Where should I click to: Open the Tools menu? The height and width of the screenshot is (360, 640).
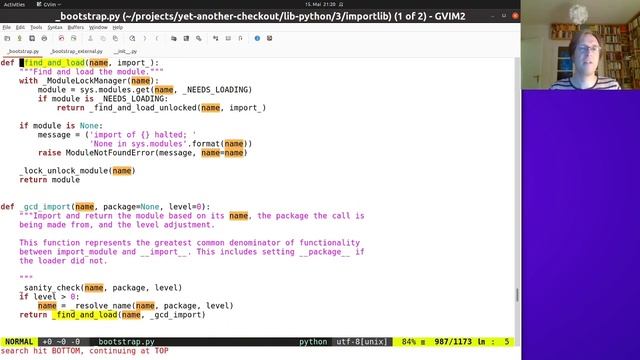[36, 27]
